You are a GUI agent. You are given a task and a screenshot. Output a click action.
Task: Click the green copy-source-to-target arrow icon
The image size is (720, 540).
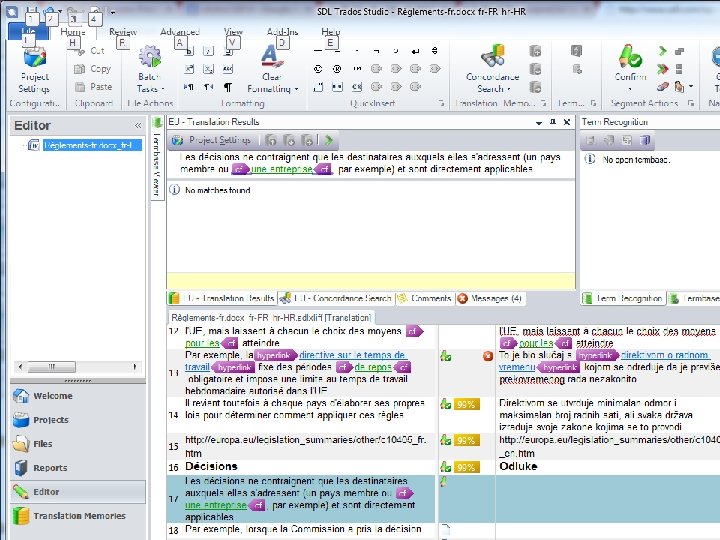pos(662,51)
